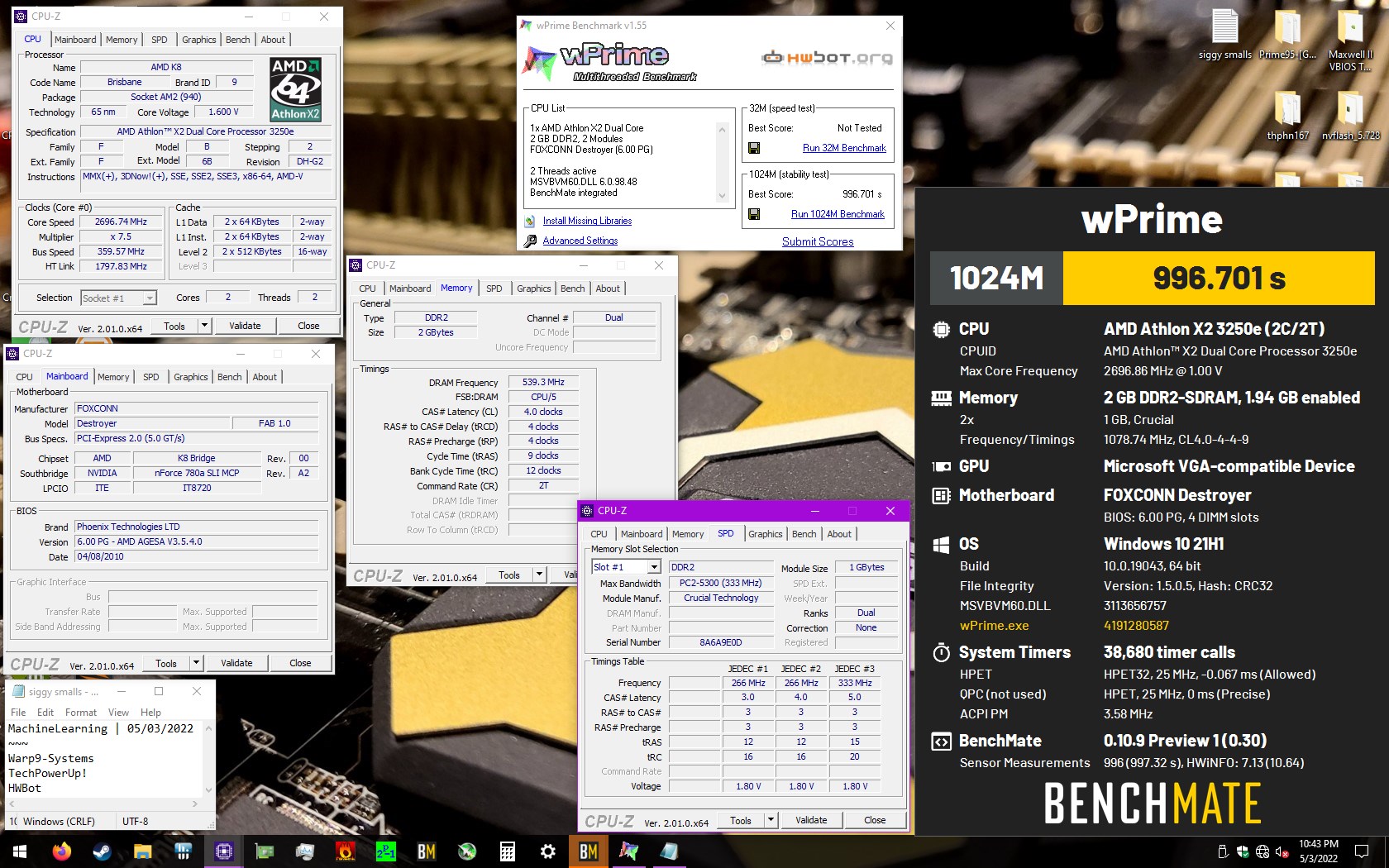Click Notepad horizontal scrollbar
This screenshot has width=1389, height=868.
(x=103, y=803)
